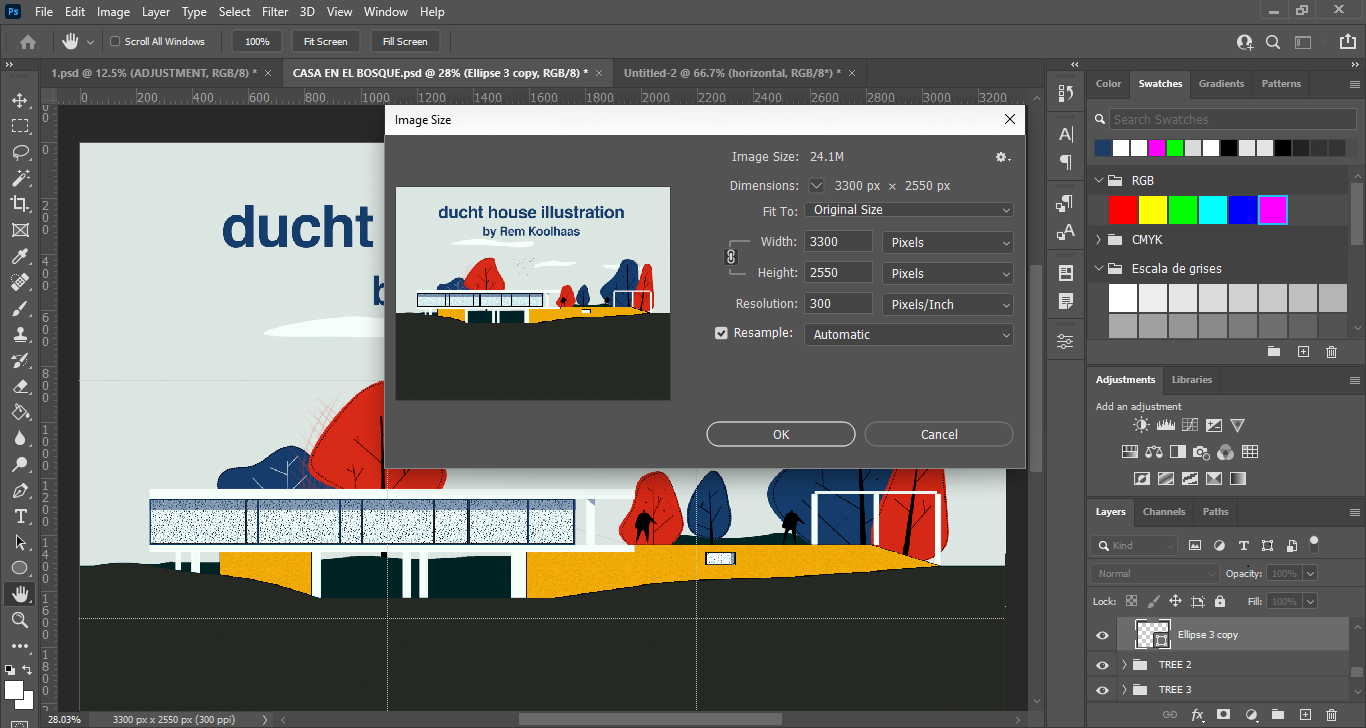
Task: Uncheck the Resample checkbox
Action: [x=721, y=334]
